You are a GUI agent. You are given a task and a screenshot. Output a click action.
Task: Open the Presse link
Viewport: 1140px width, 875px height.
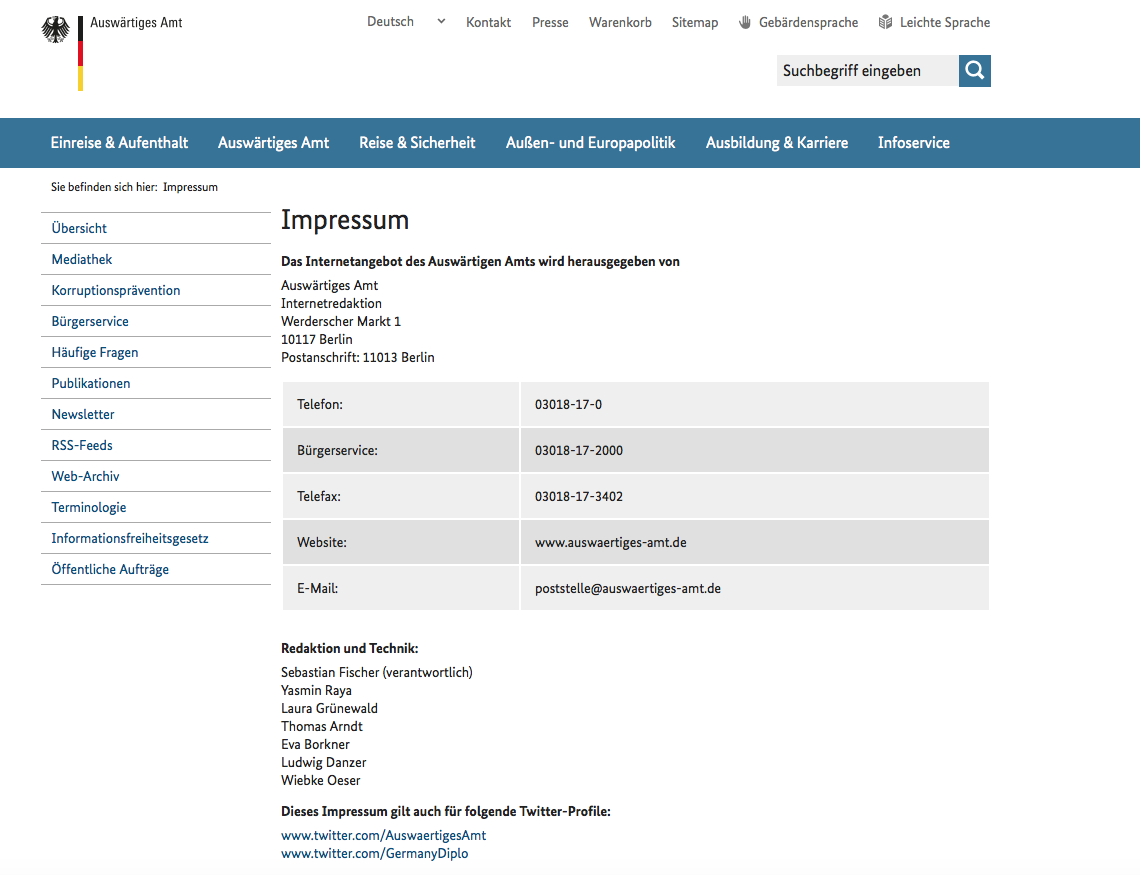point(550,23)
